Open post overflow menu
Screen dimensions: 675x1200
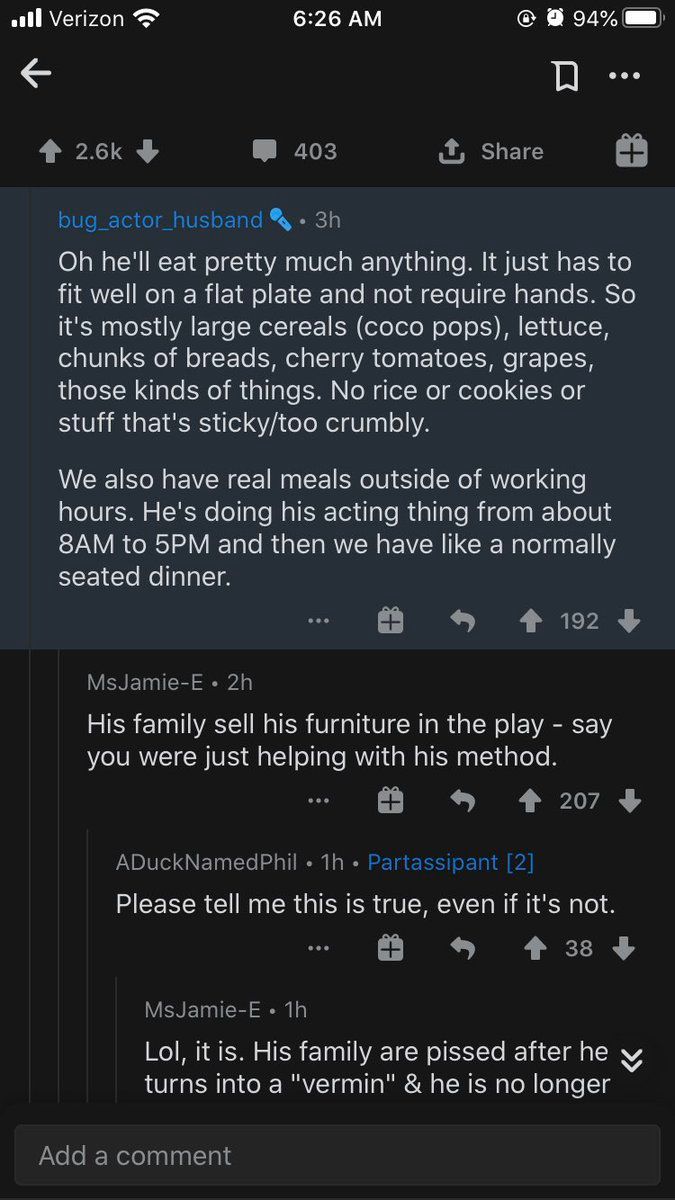coord(624,75)
